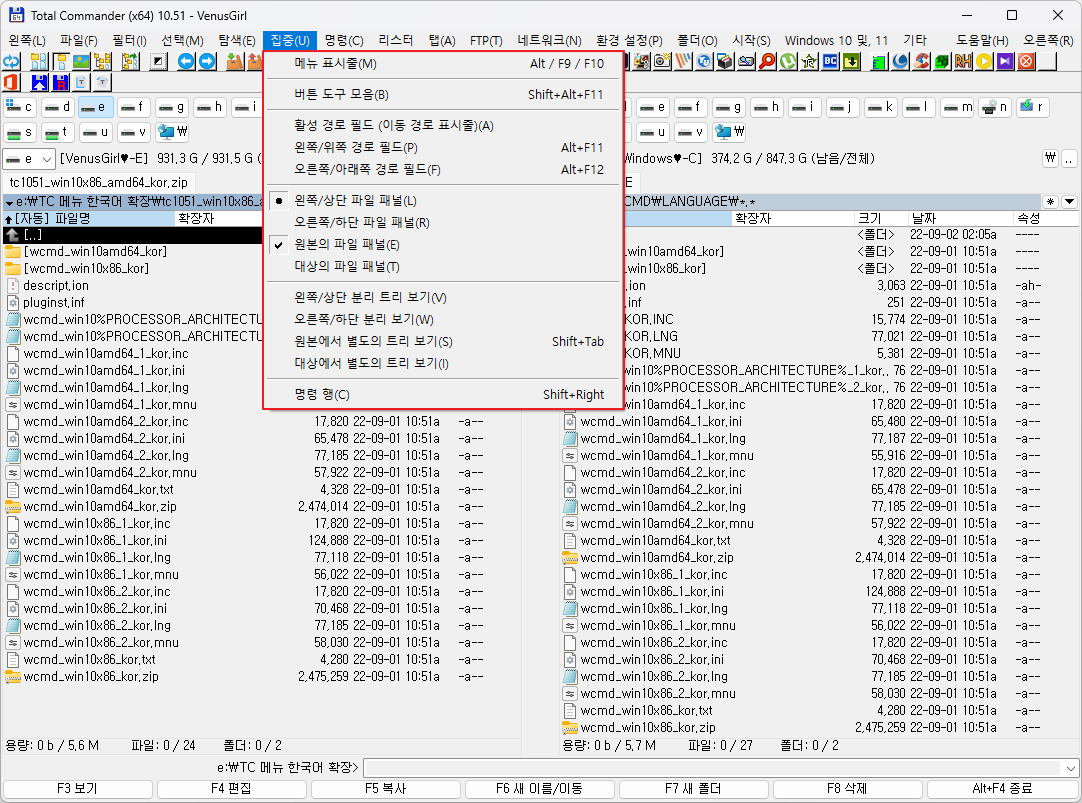This screenshot has width=1082, height=803.
Task: Select drive c in left drive bar
Action: pos(20,107)
